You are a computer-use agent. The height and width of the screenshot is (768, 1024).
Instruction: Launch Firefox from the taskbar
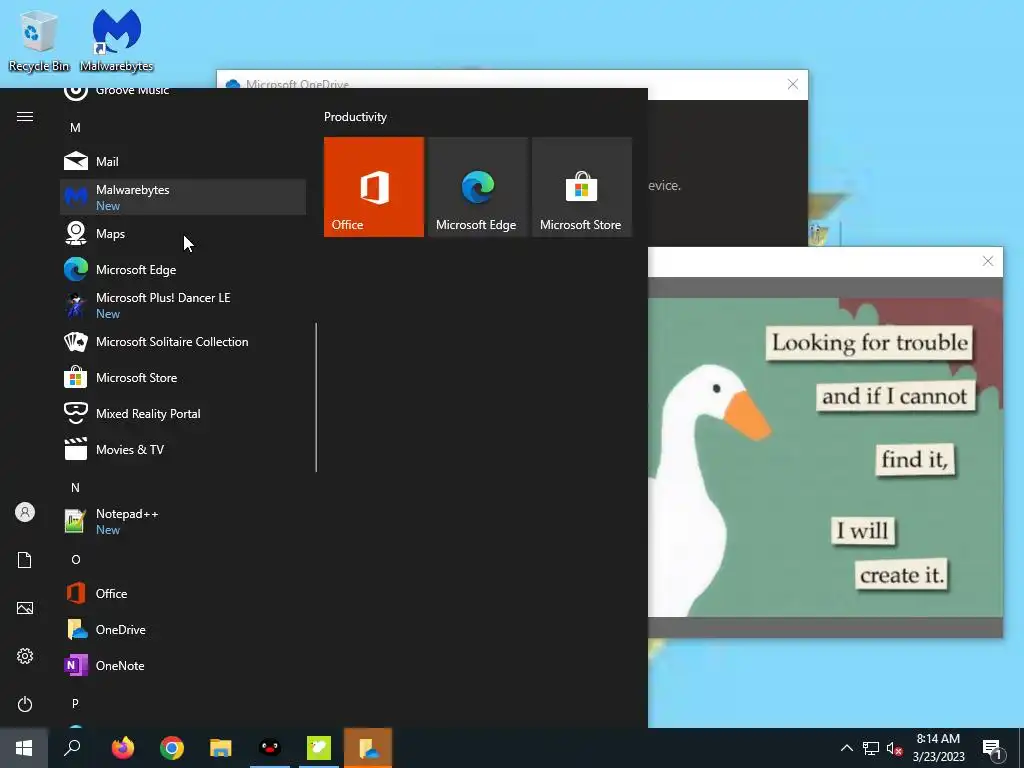coord(123,748)
